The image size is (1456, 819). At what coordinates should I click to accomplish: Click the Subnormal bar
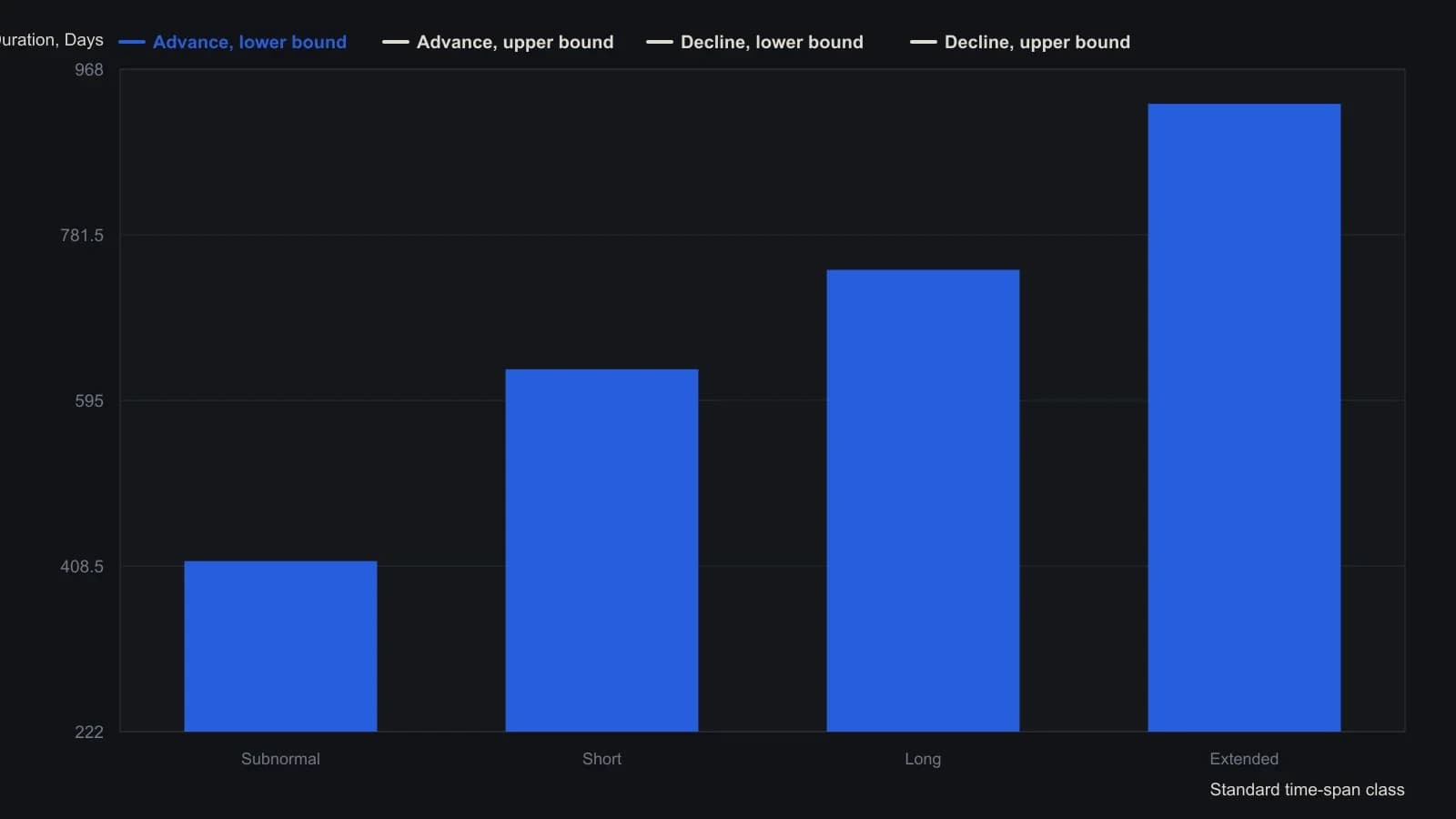280,646
